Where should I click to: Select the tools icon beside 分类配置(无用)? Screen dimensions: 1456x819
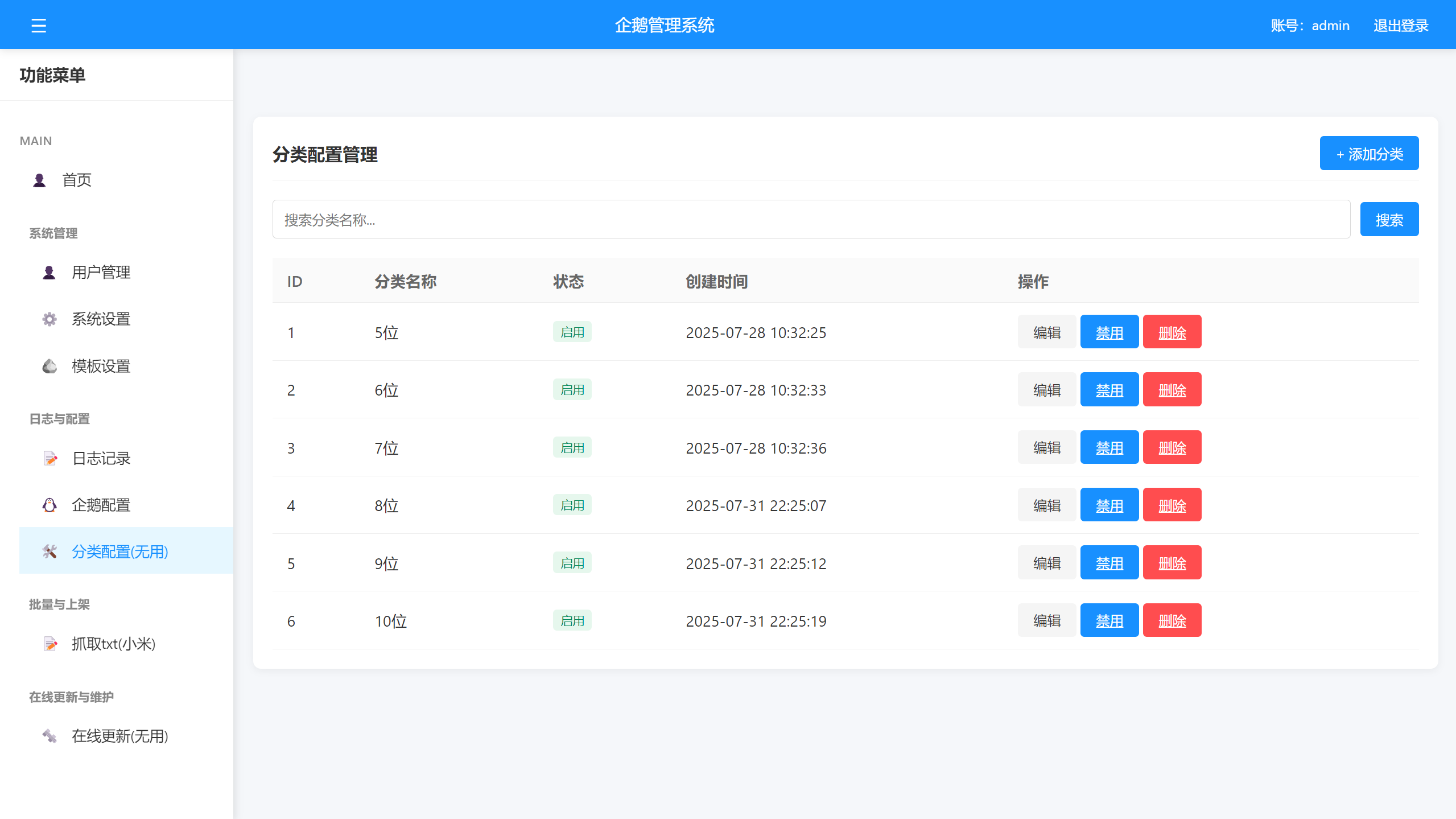point(50,551)
